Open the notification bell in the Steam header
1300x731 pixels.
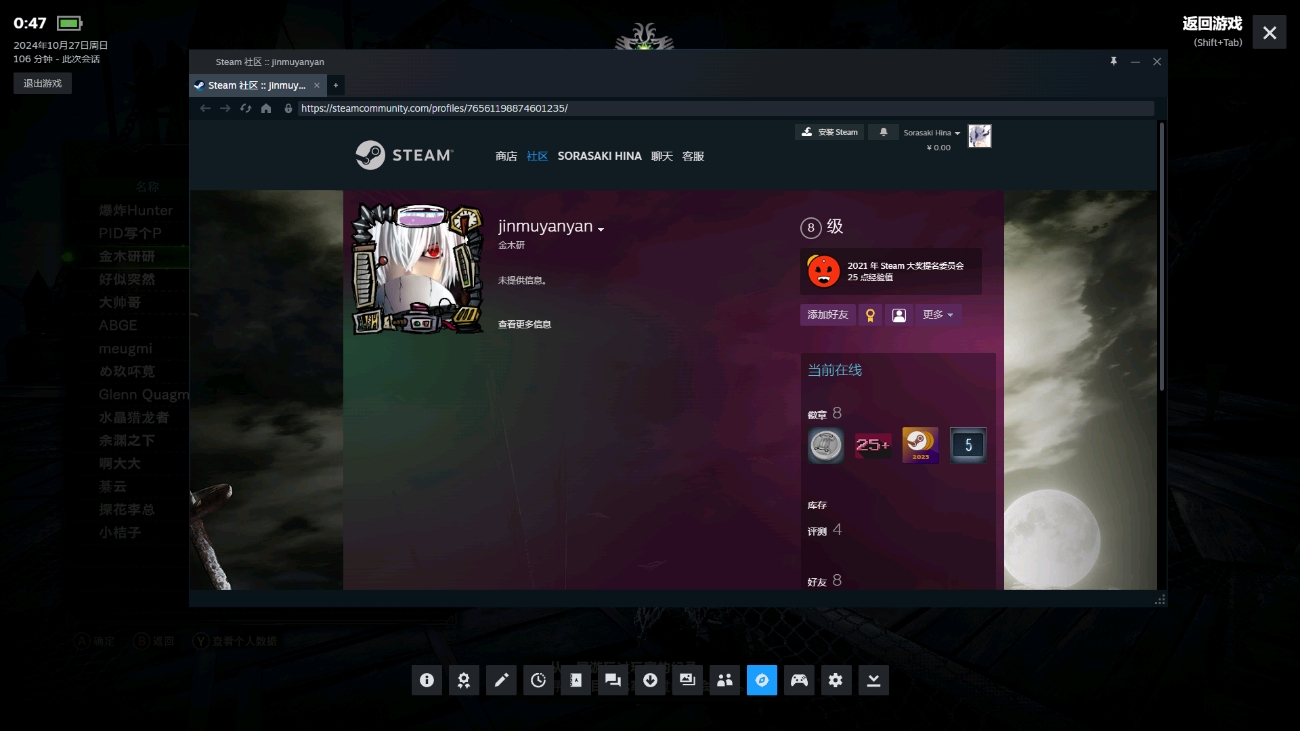[883, 132]
